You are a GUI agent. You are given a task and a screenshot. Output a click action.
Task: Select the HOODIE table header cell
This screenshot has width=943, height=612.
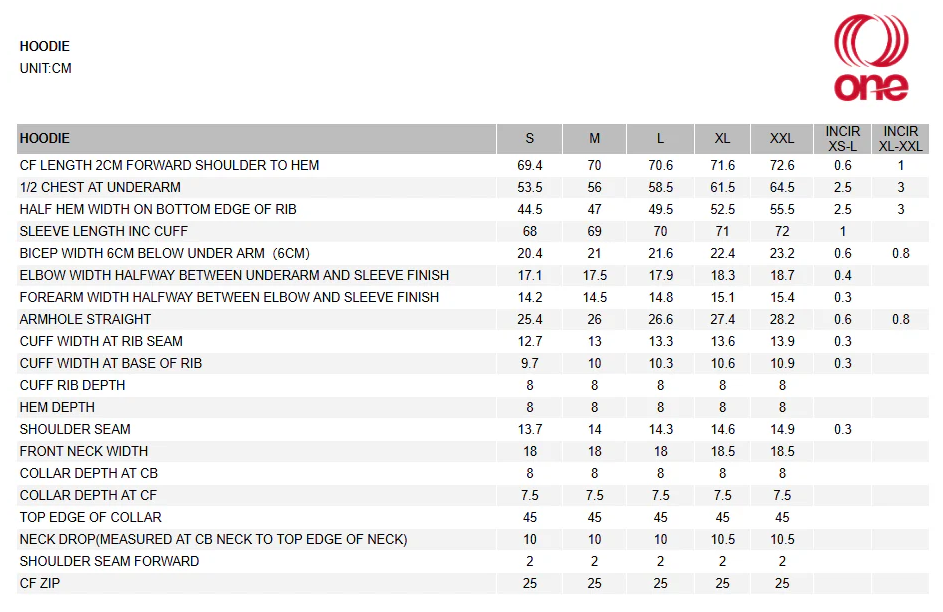[45, 138]
